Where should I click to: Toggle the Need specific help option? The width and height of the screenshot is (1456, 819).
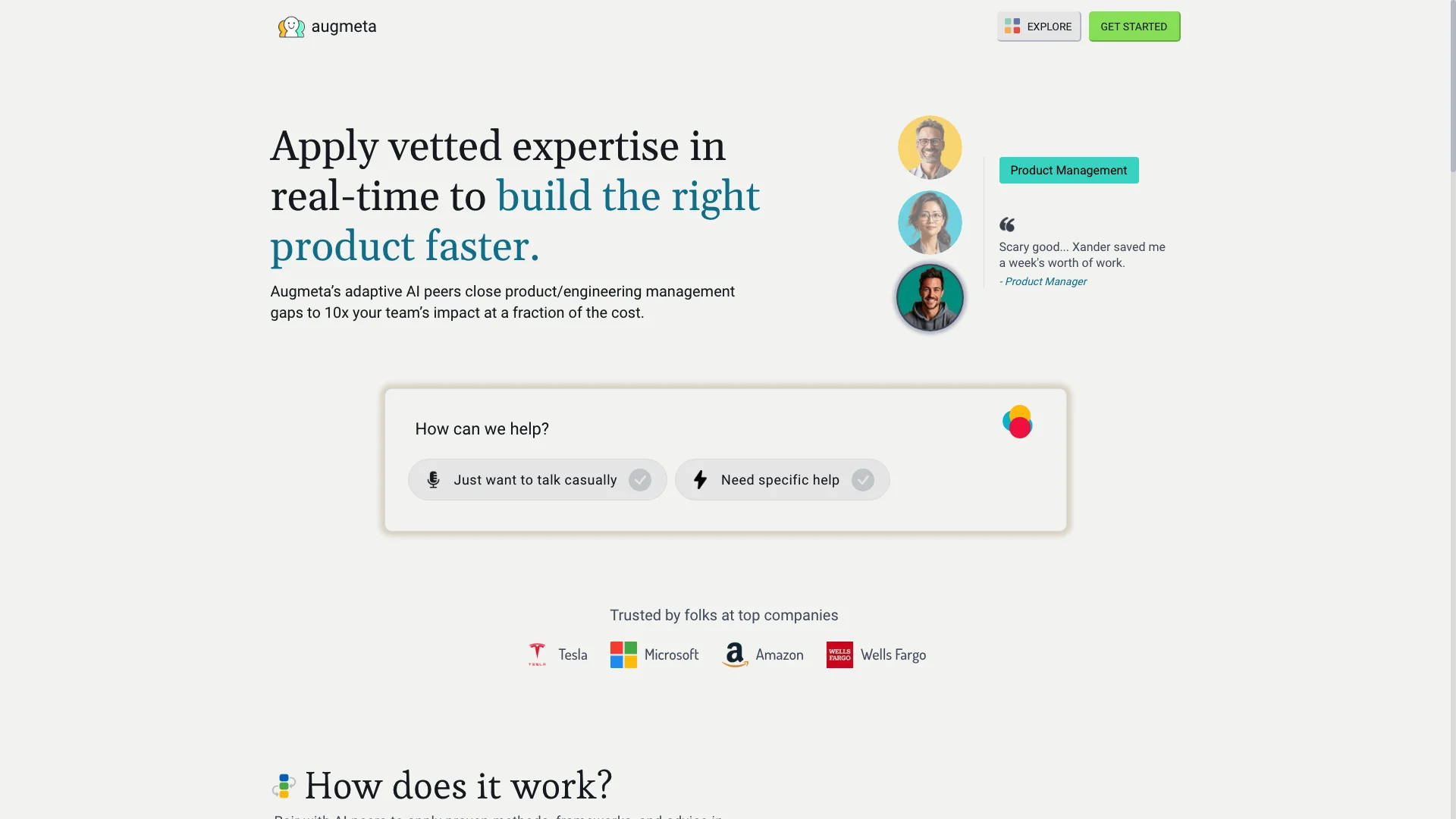[x=780, y=480]
